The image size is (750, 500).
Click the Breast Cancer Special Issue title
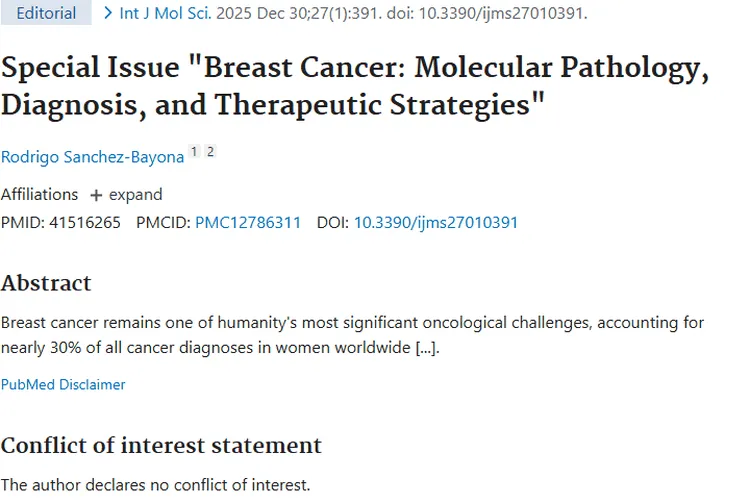[355, 86]
